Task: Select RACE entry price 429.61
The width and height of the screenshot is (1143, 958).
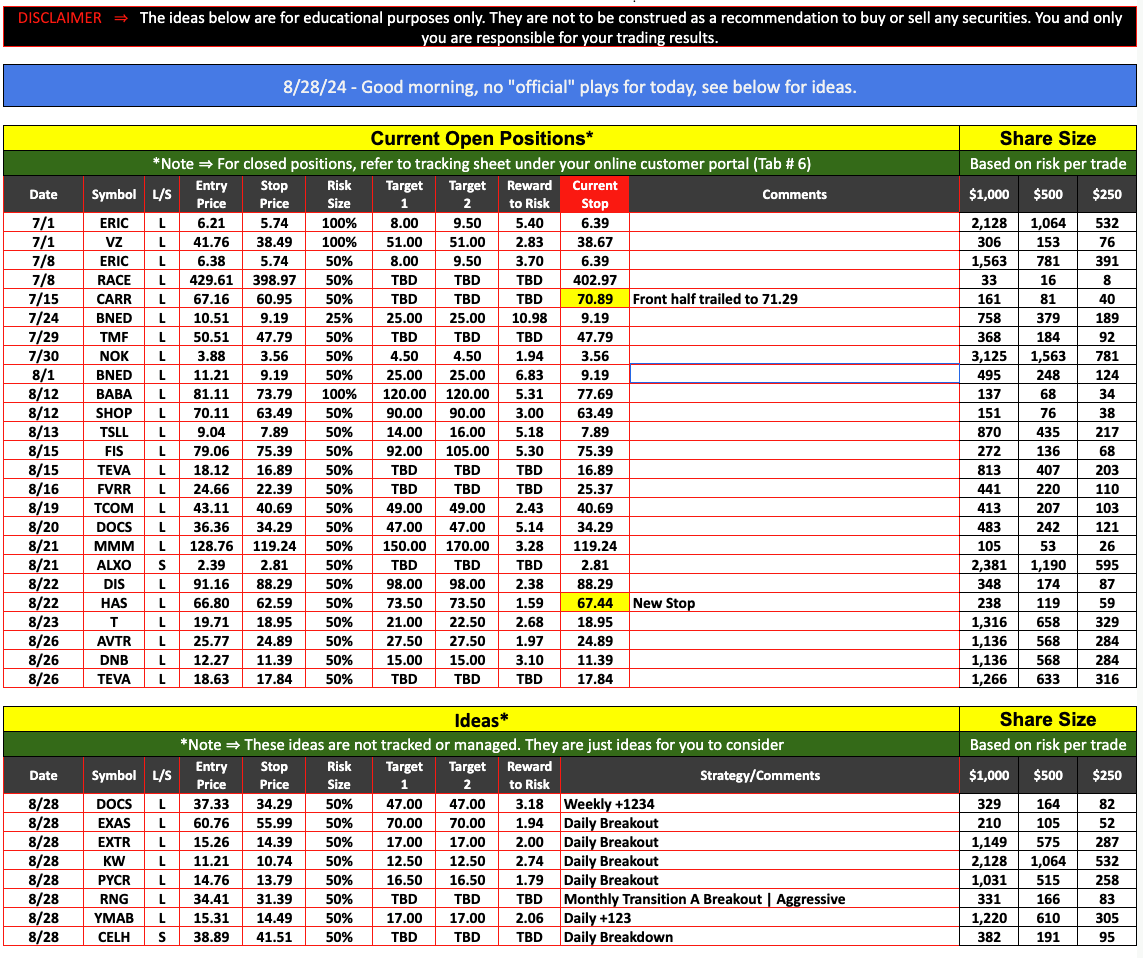Action: coord(211,280)
